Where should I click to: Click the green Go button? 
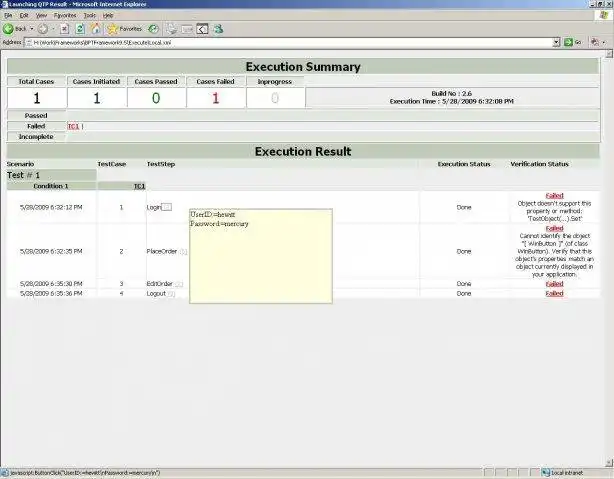(x=572, y=42)
